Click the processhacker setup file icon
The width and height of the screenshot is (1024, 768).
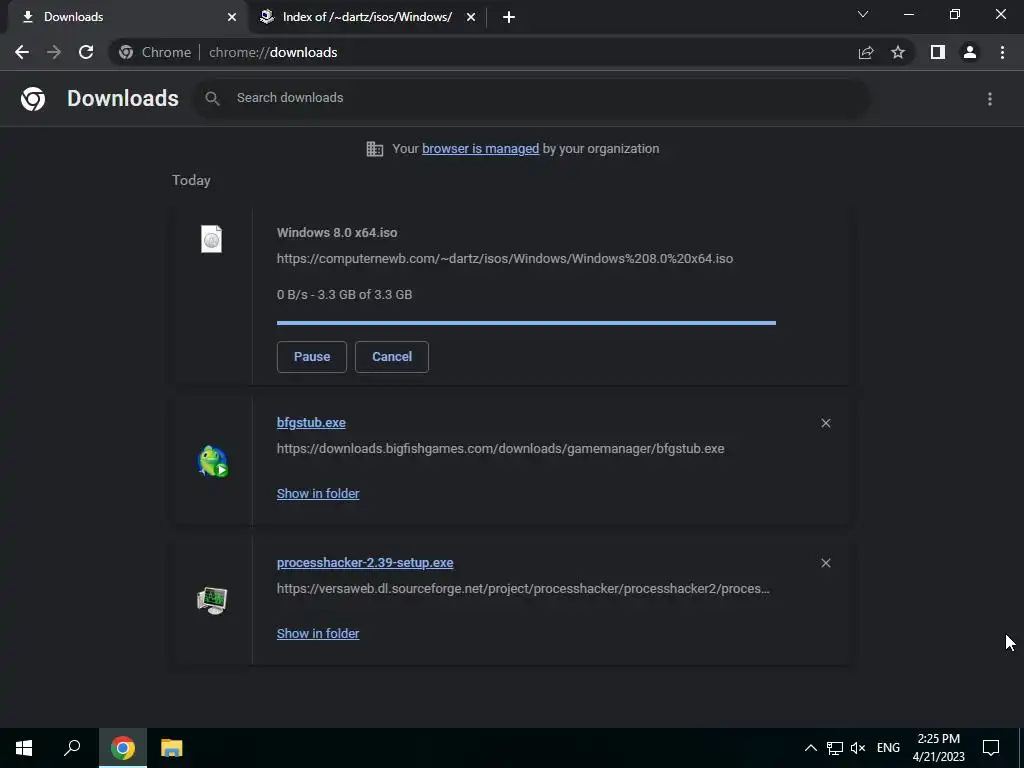tap(212, 600)
